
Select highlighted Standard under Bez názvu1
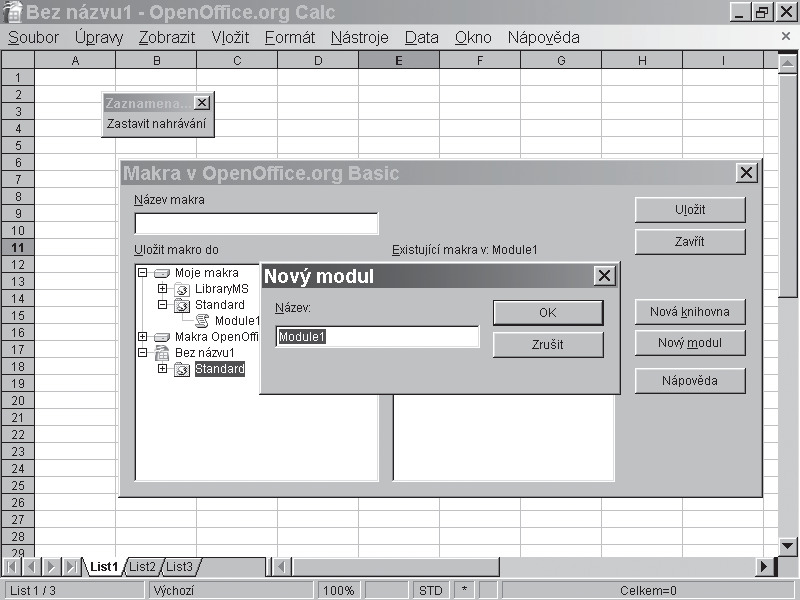(x=219, y=369)
